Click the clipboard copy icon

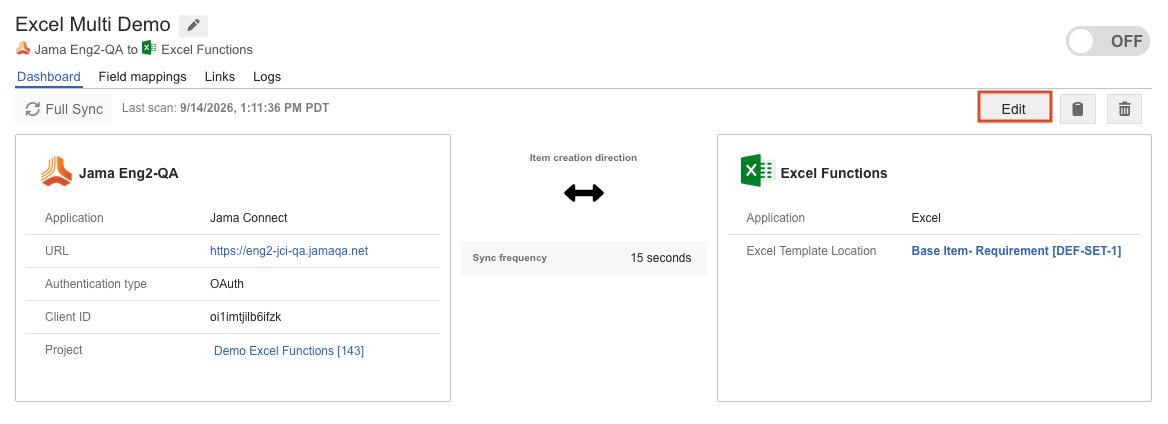click(x=1077, y=109)
